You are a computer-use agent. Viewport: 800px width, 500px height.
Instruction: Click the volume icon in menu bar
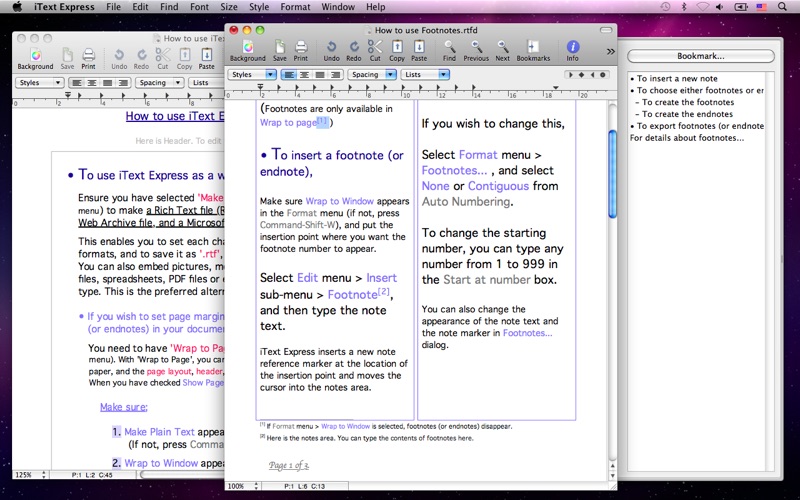[719, 7]
